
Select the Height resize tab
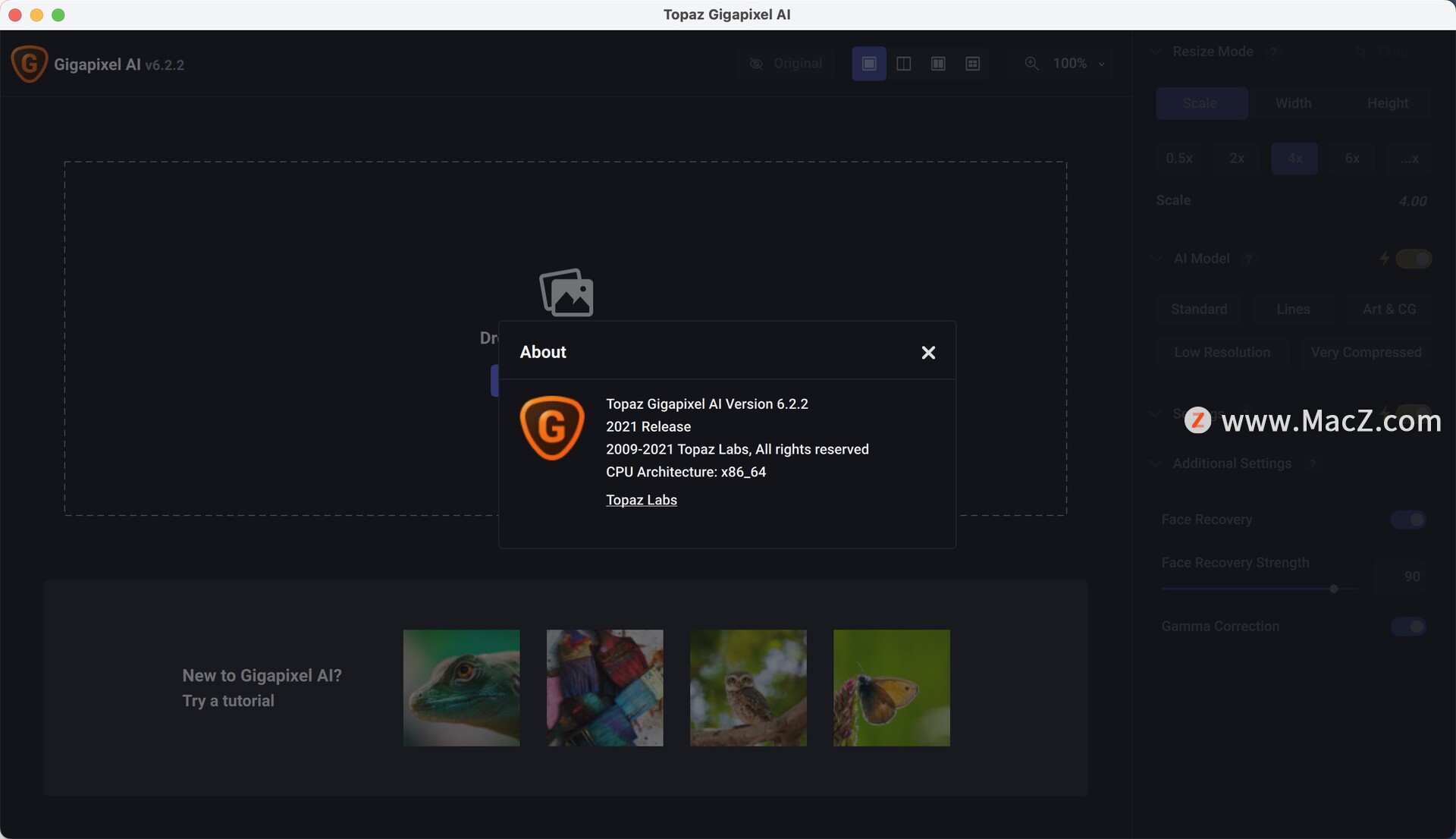click(1387, 103)
